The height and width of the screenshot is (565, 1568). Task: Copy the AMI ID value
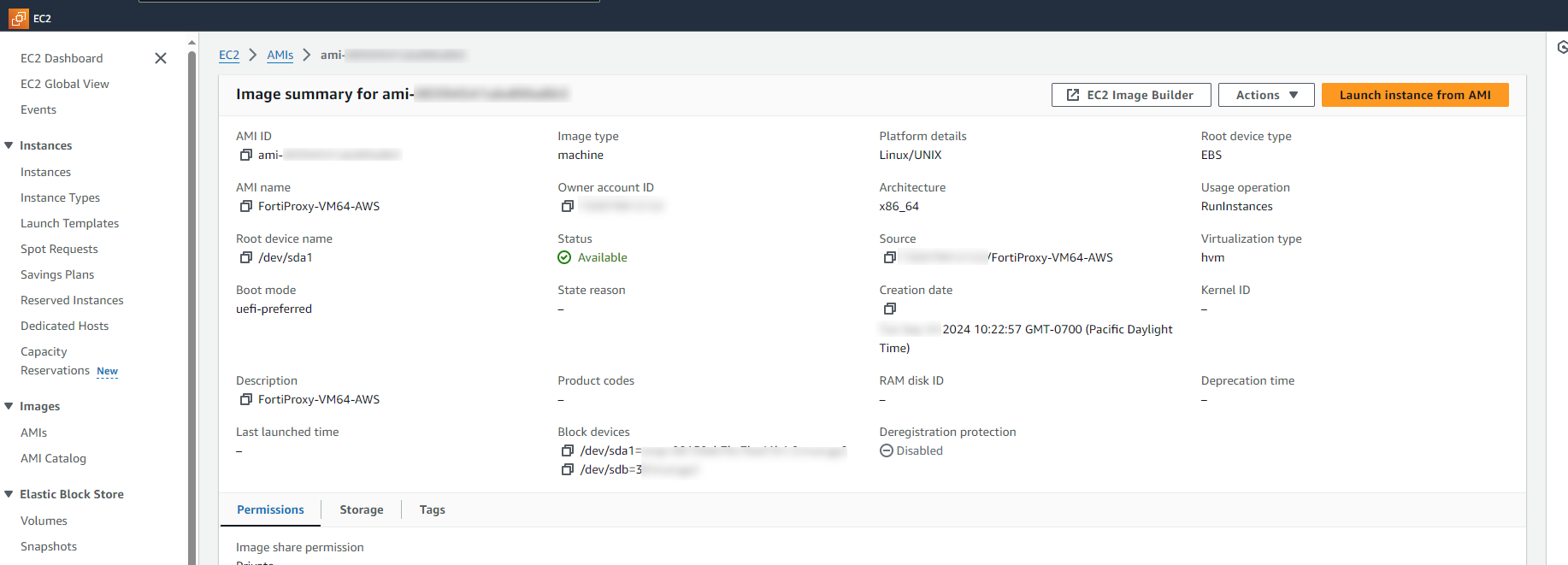click(246, 155)
